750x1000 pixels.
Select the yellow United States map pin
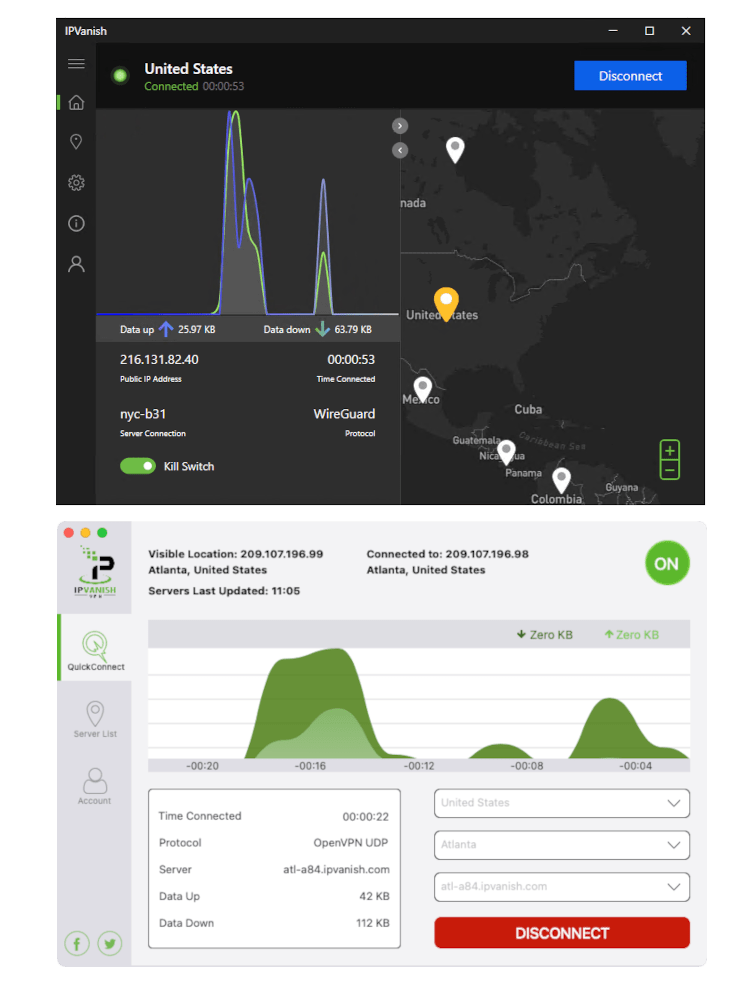(446, 304)
